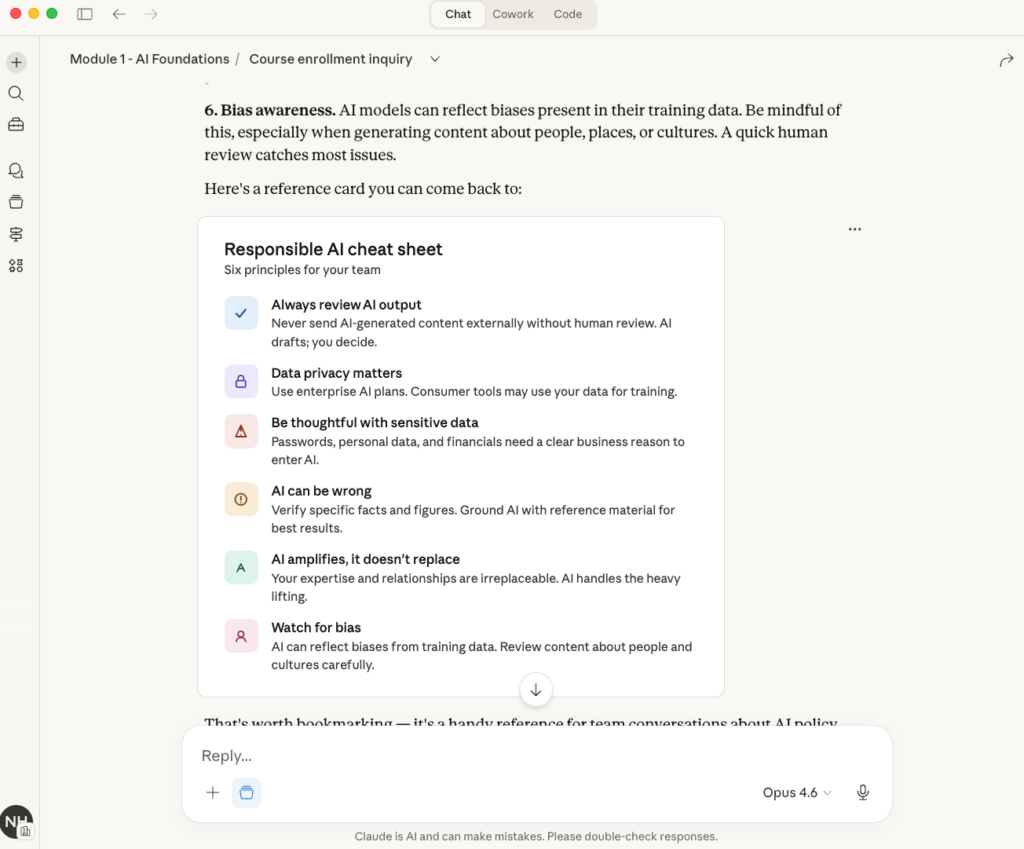Screen dimensions: 1024x849
Task: Click the share icon at top right
Action: tap(1006, 60)
